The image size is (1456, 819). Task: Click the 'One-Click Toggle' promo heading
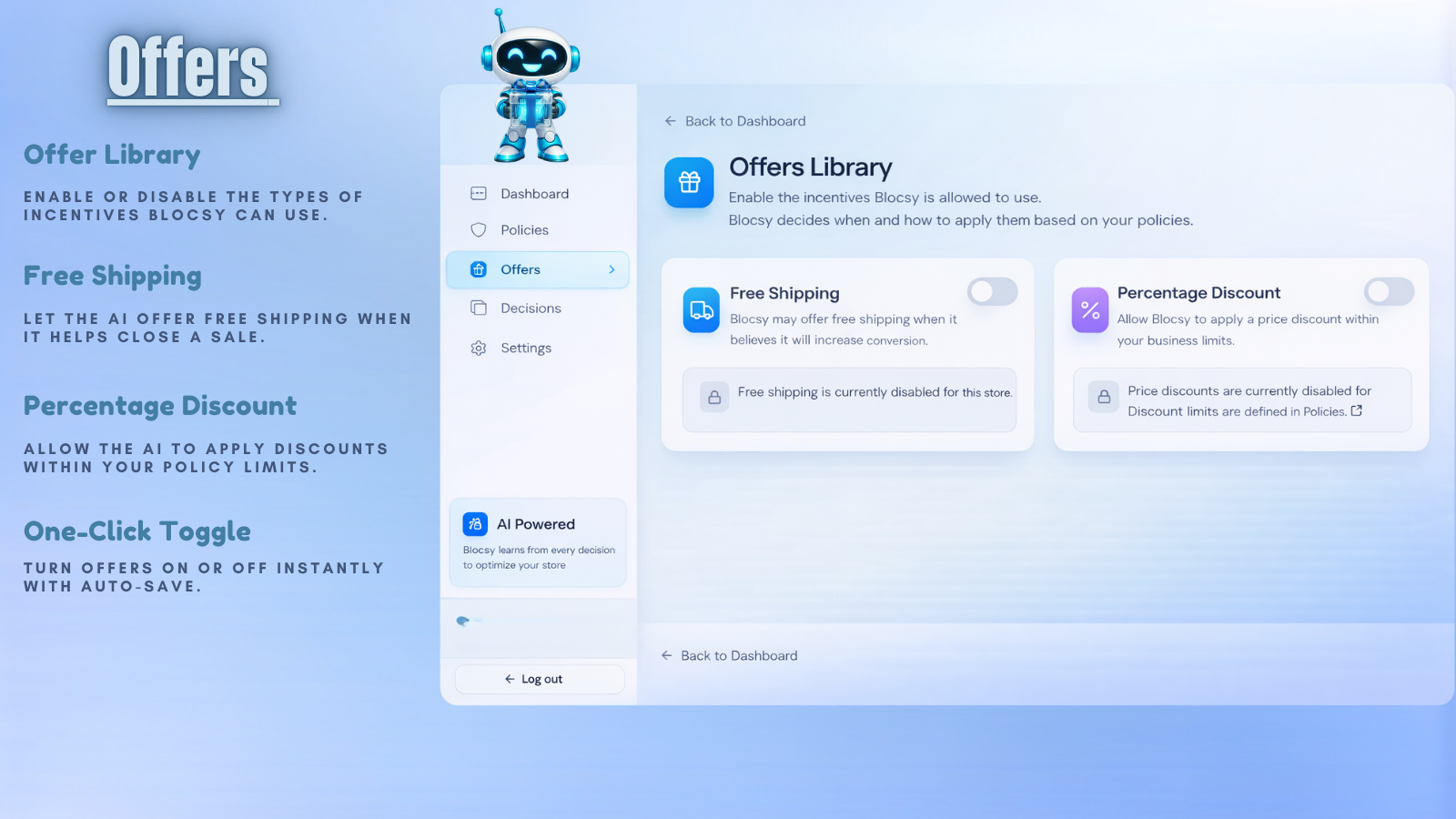(137, 531)
